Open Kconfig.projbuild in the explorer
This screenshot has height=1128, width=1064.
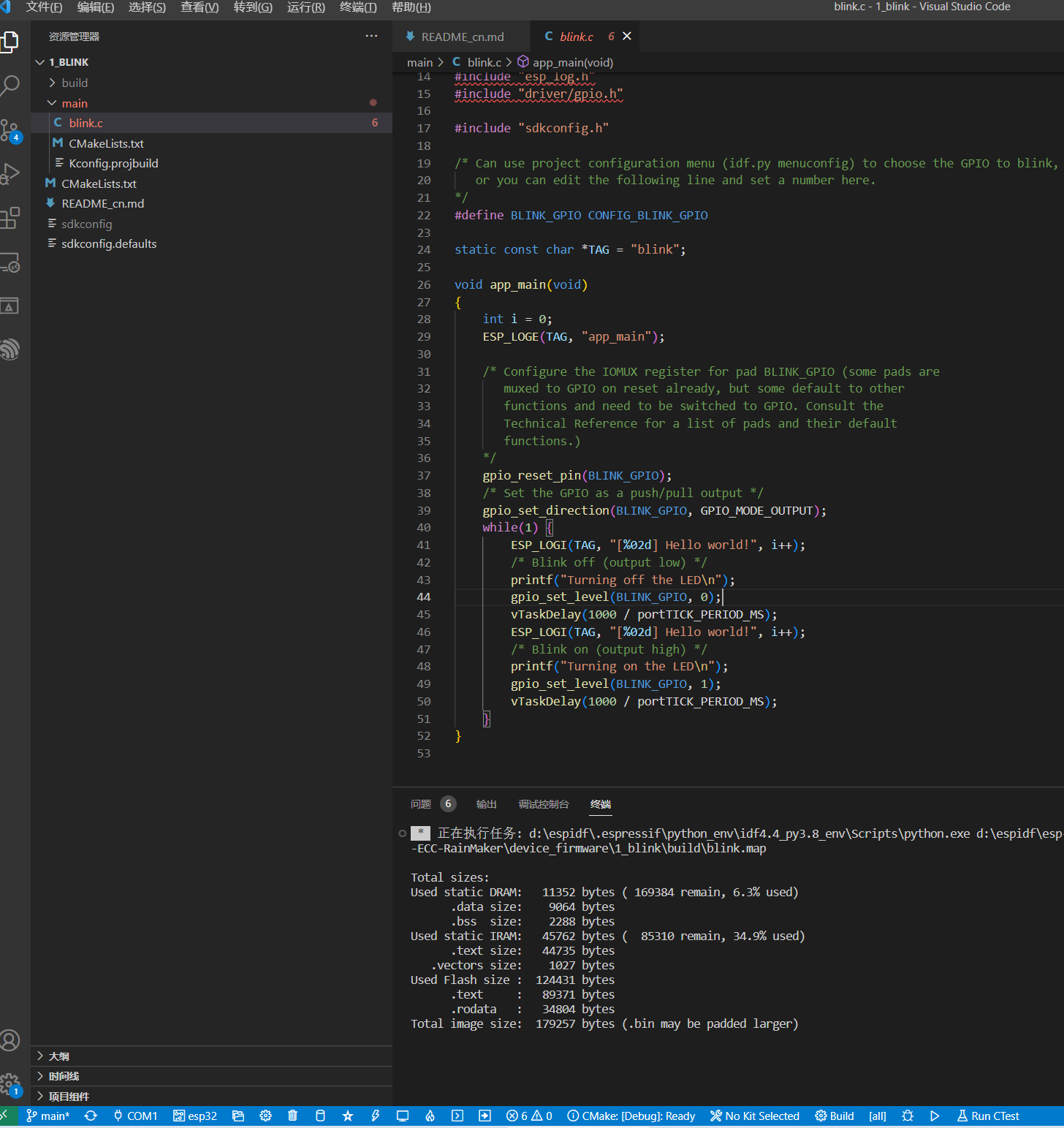pyautogui.click(x=212, y=163)
